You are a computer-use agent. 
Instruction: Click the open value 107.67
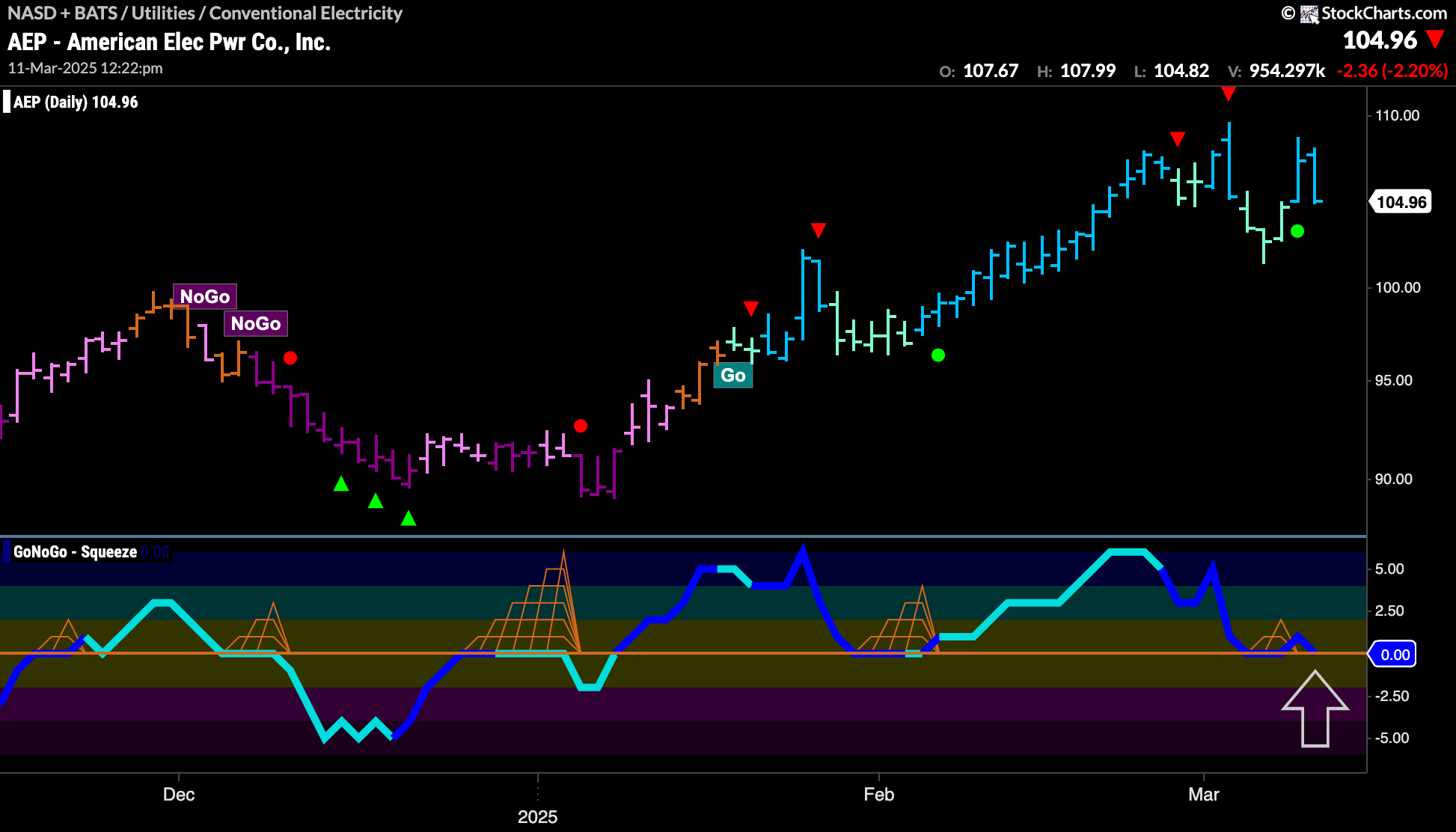991,71
